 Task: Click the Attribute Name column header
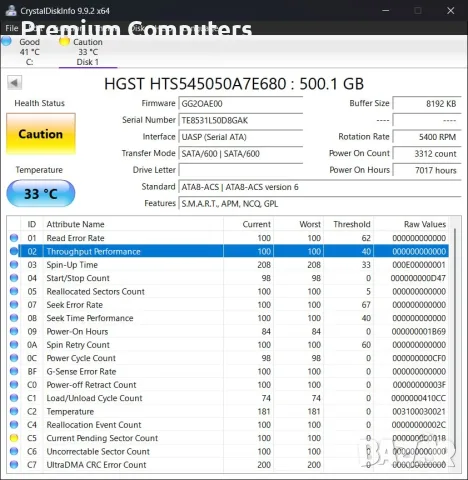pos(133,224)
